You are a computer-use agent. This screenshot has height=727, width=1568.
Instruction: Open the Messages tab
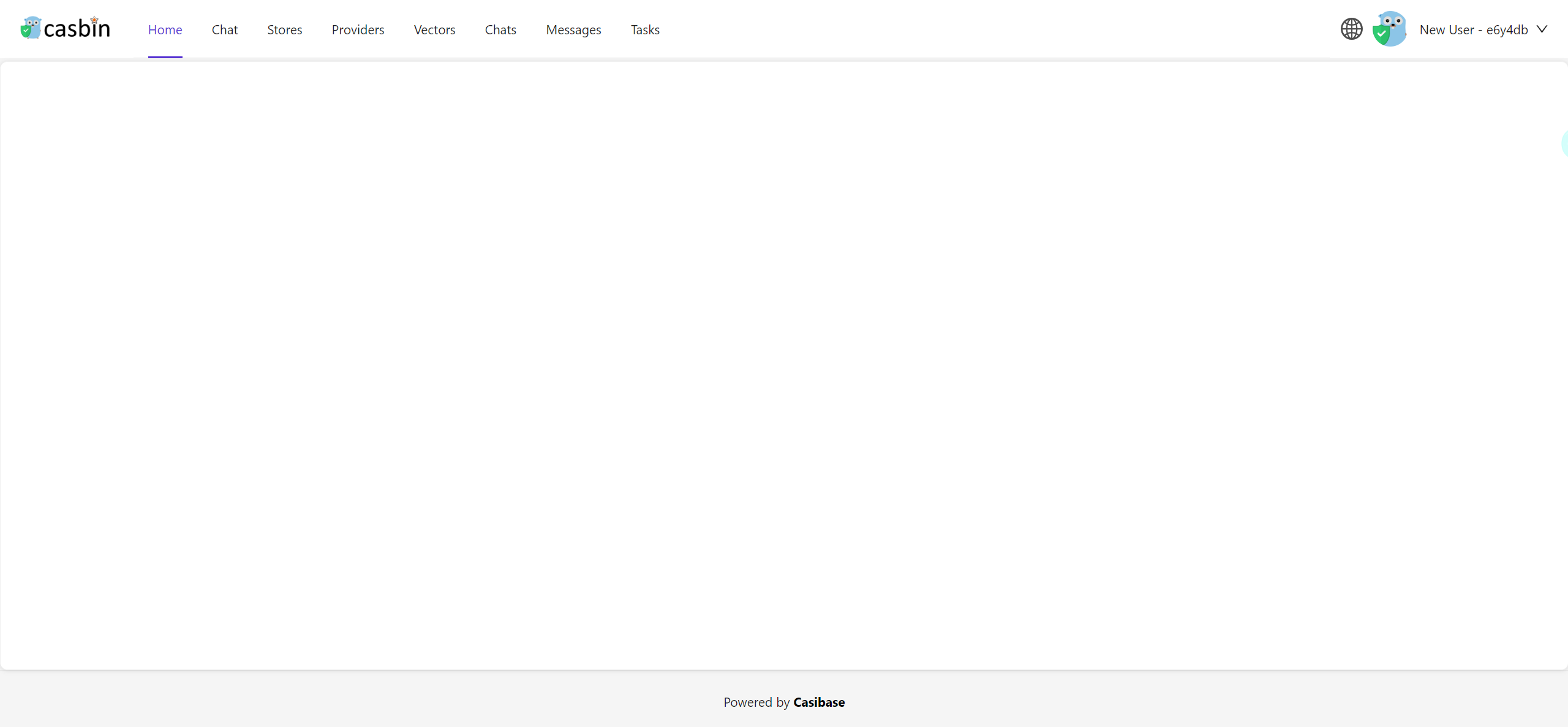tap(573, 29)
